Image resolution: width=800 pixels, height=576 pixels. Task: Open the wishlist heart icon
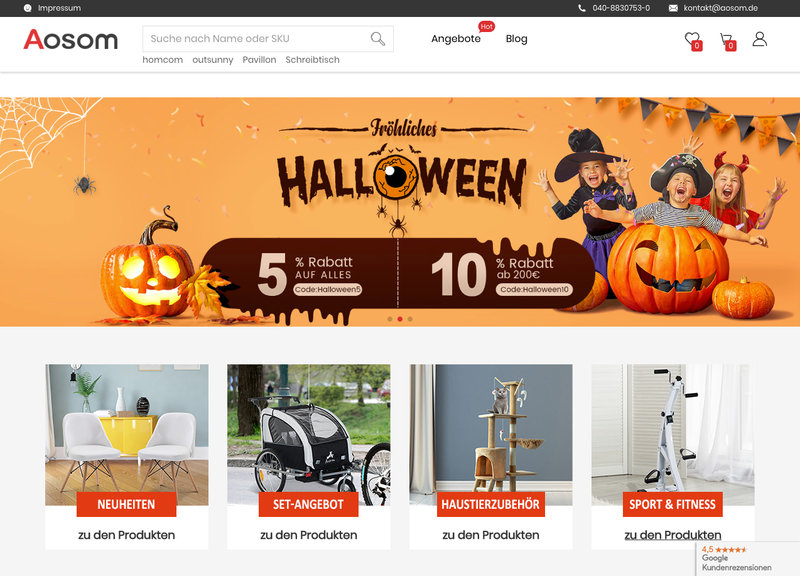coord(693,40)
